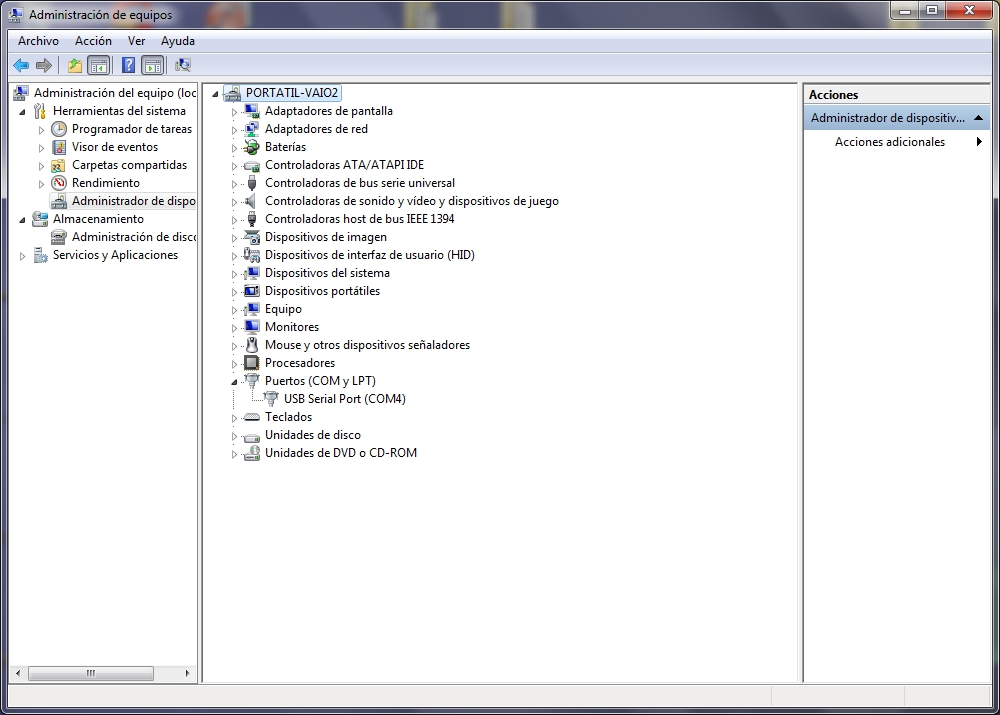Click the IEEE 1394 host controller icon
1000x715 pixels.
(x=253, y=219)
